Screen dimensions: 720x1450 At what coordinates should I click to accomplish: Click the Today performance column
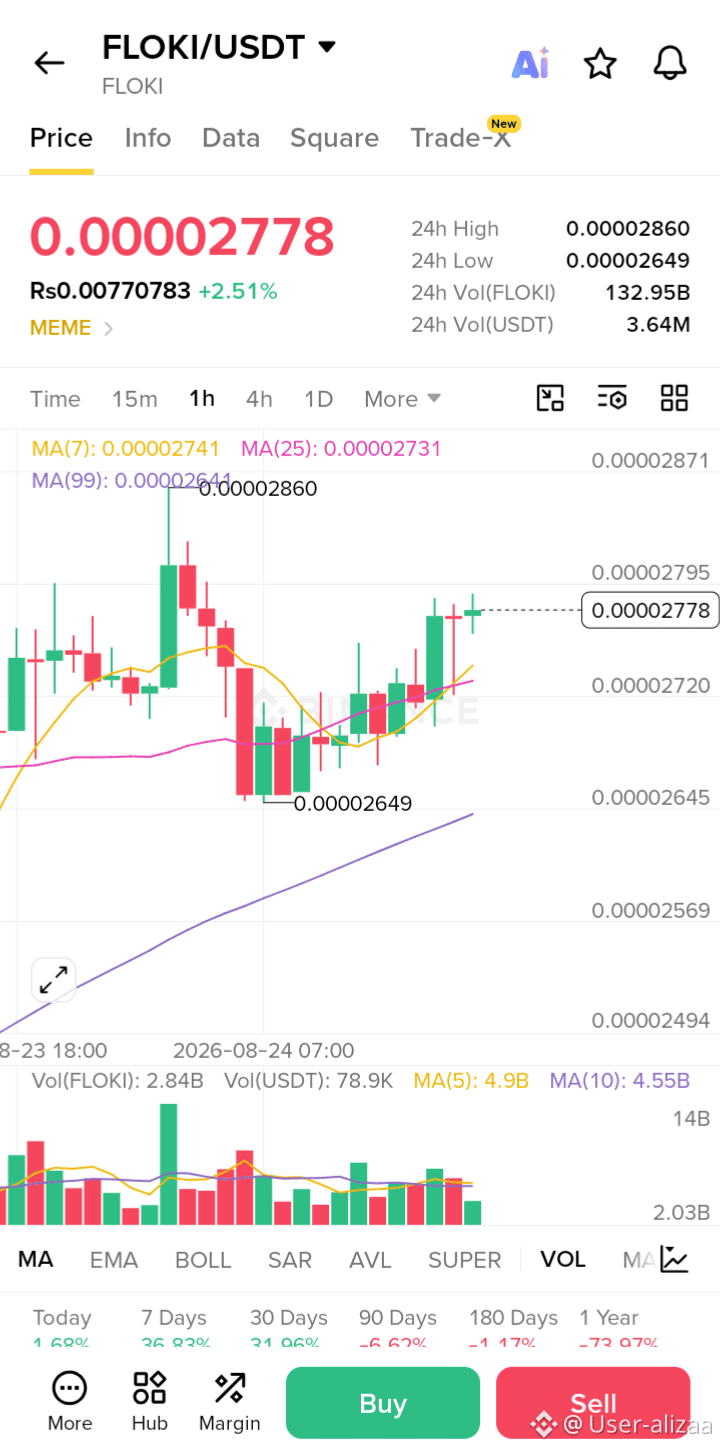[62, 1330]
